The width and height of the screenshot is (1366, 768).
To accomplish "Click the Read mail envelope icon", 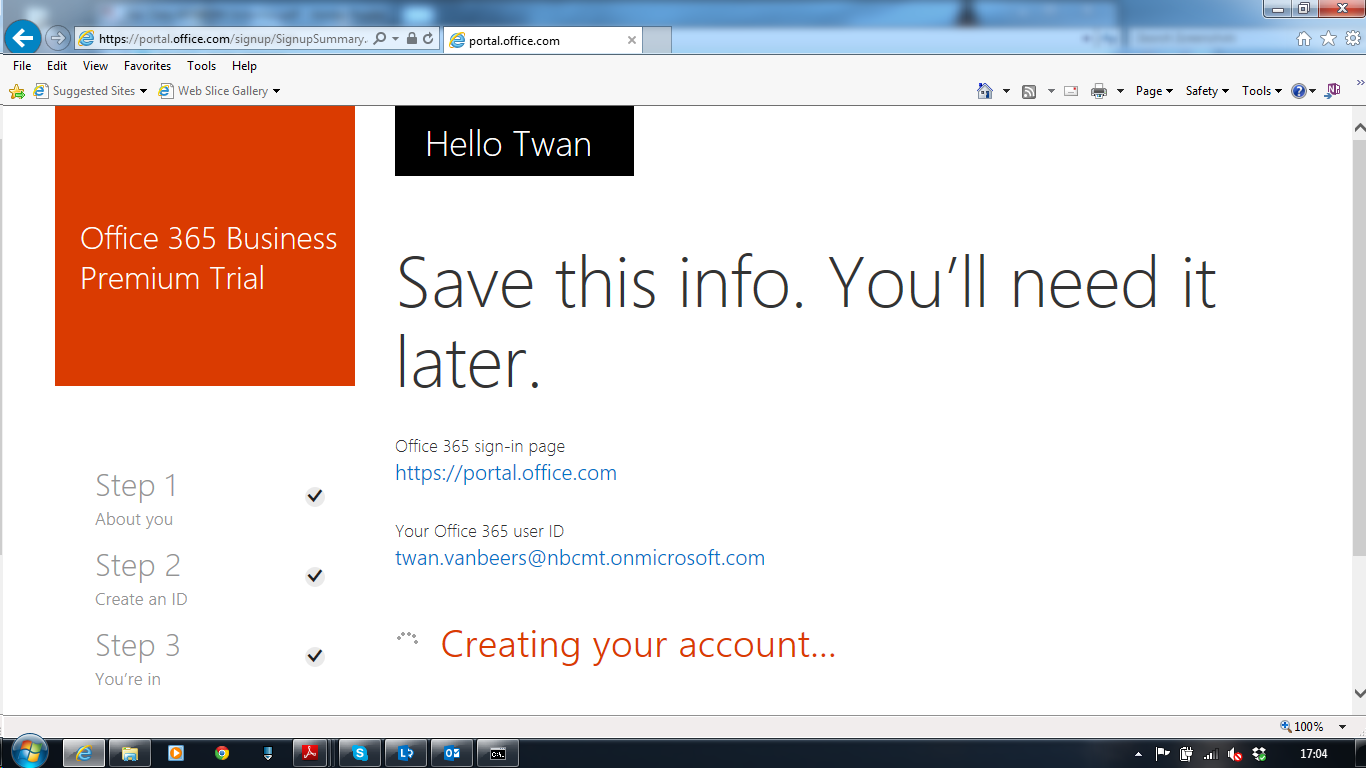I will pos(1071,91).
